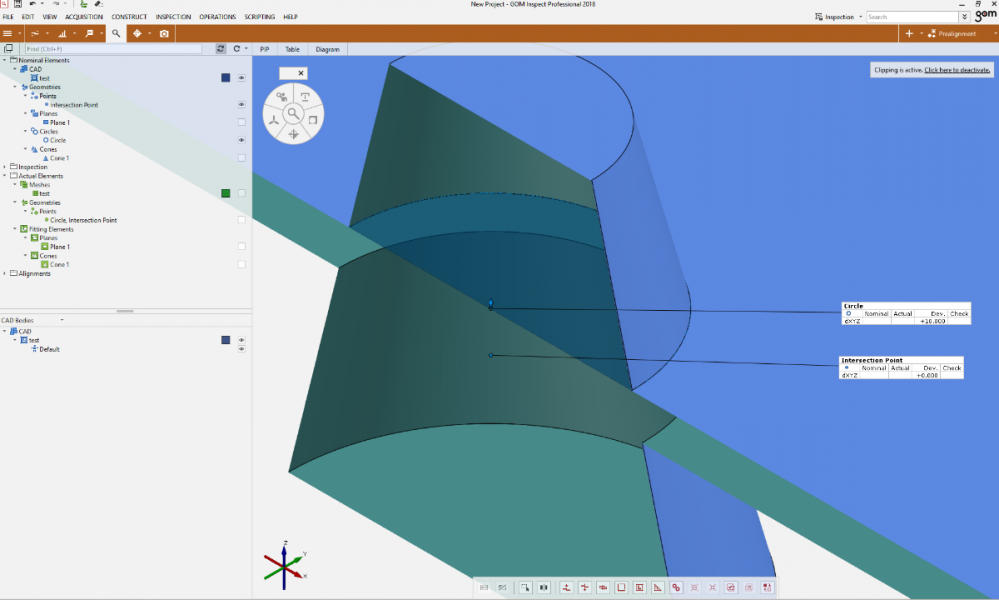999x600 pixels.
Task: Toggle visibility of the nominal Circle element
Action: (240, 140)
